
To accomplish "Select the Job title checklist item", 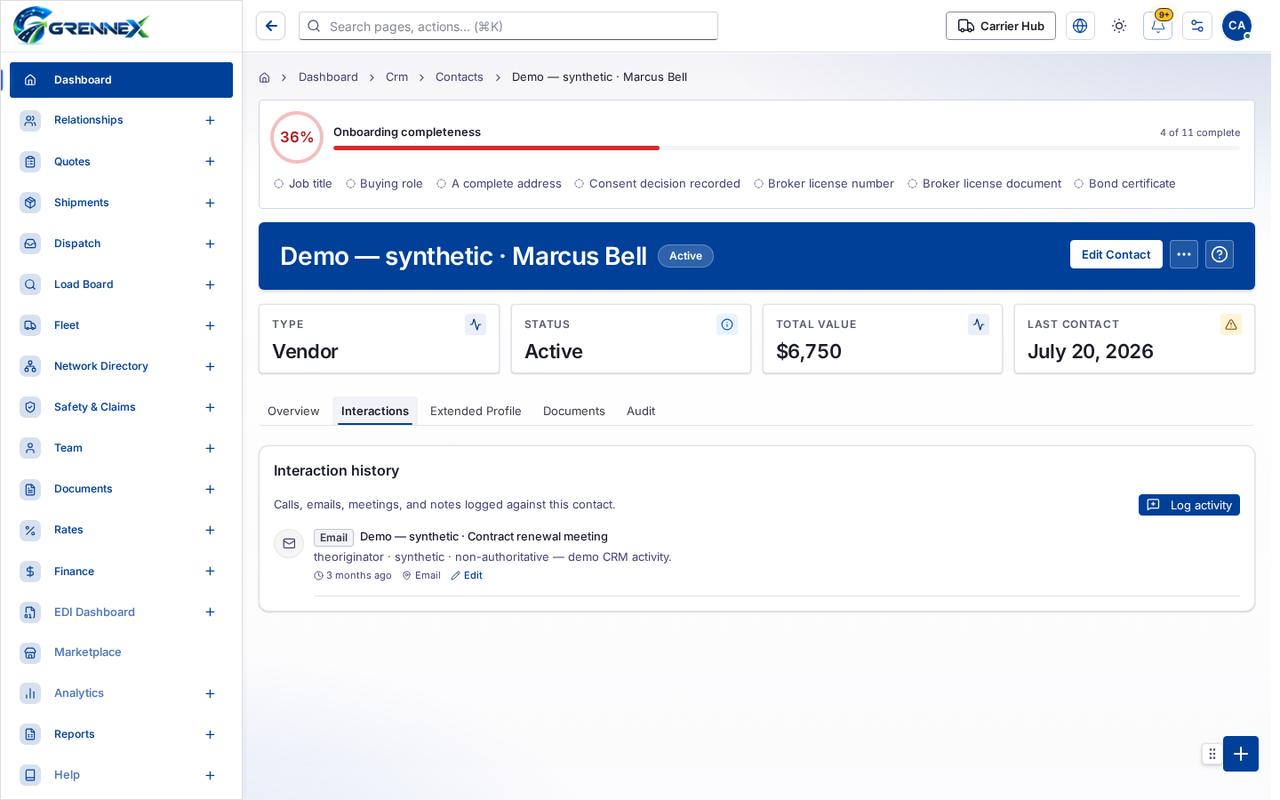I will pyautogui.click(x=303, y=184).
